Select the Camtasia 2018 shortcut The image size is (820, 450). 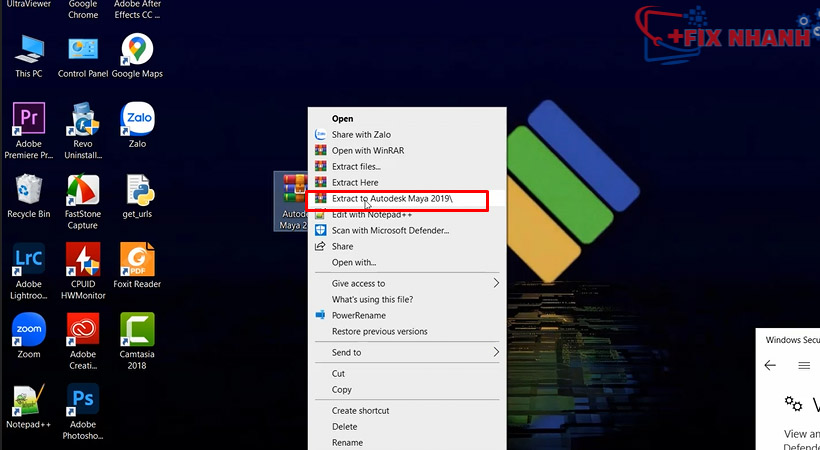click(x=137, y=342)
